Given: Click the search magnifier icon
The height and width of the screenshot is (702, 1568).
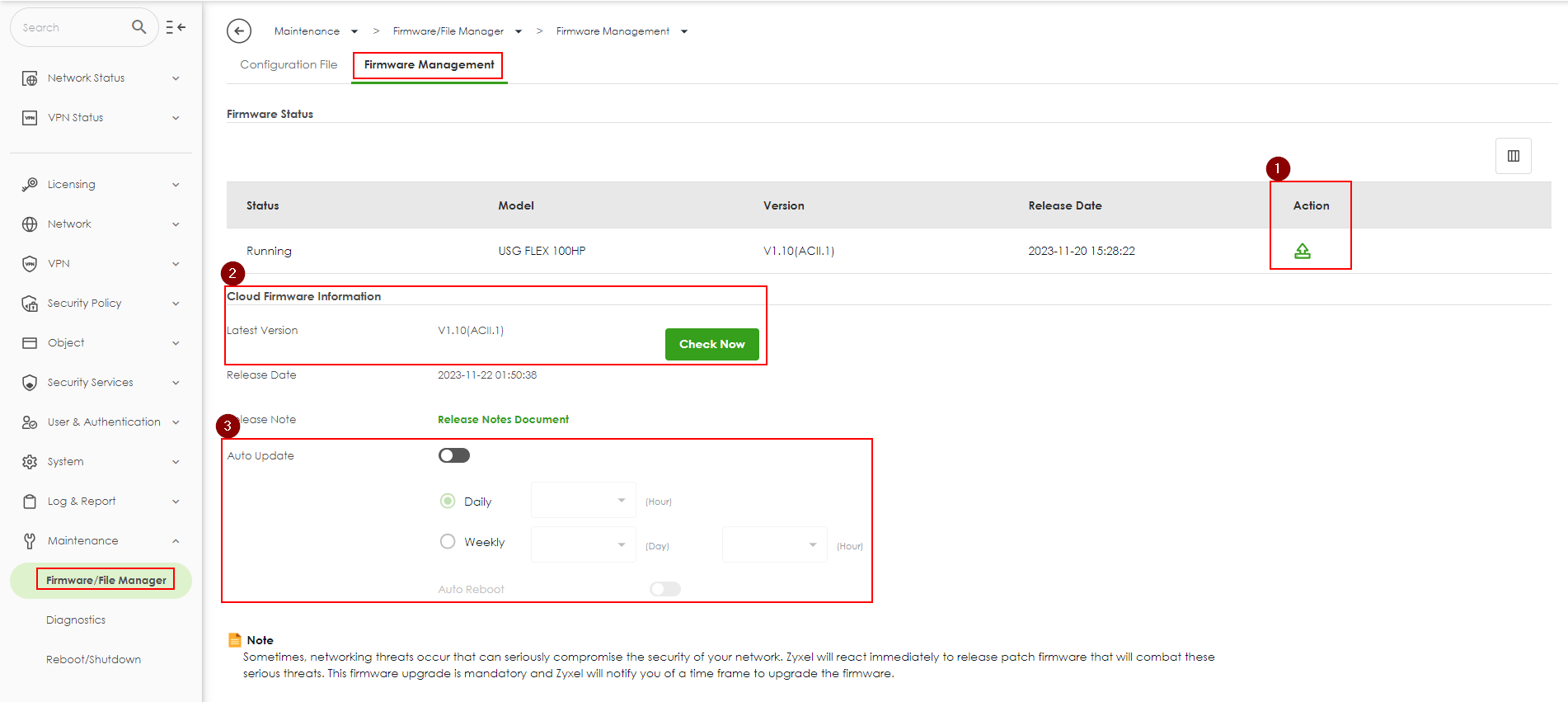Looking at the screenshot, I should [x=139, y=27].
